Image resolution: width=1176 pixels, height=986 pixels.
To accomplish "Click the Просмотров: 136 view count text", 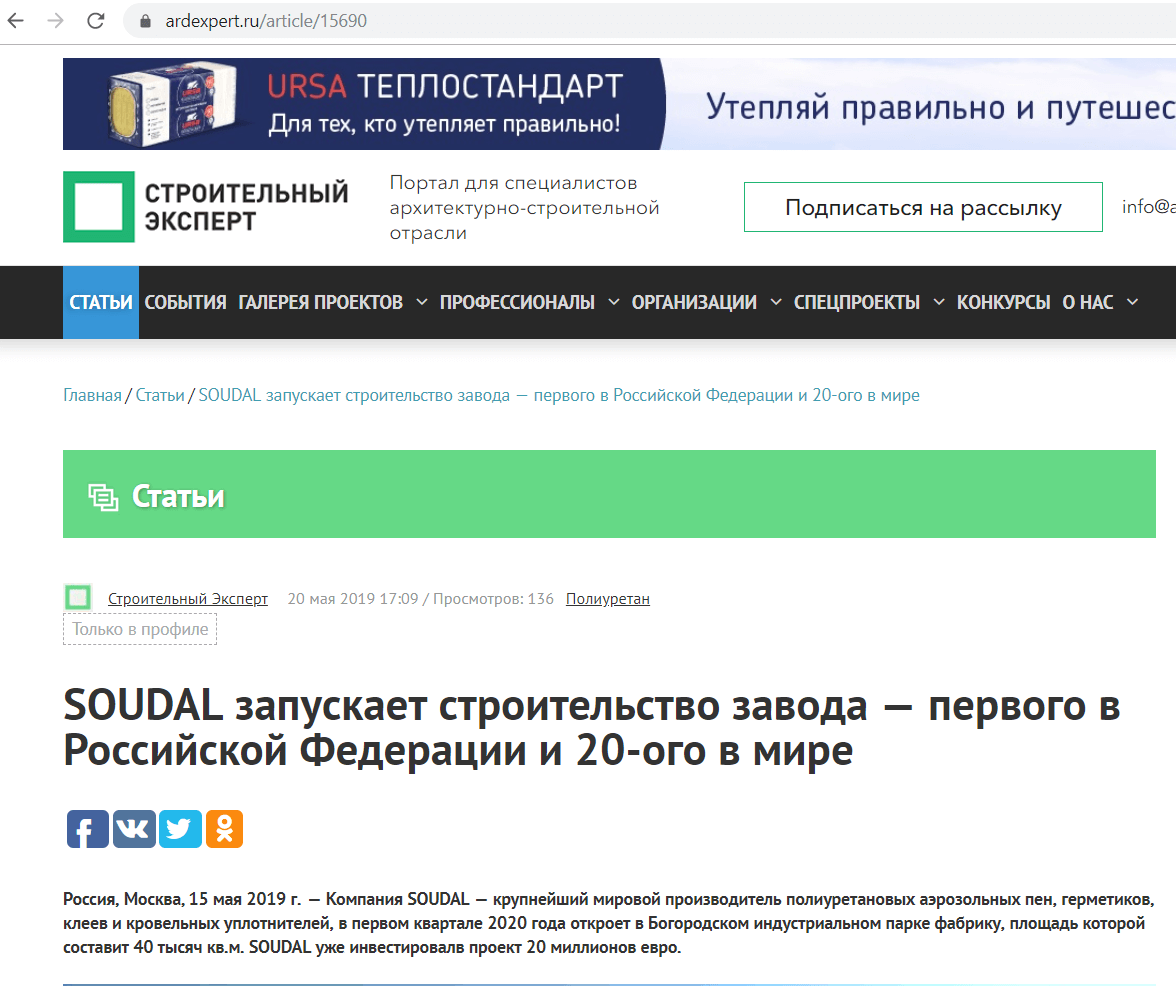I will (x=494, y=598).
